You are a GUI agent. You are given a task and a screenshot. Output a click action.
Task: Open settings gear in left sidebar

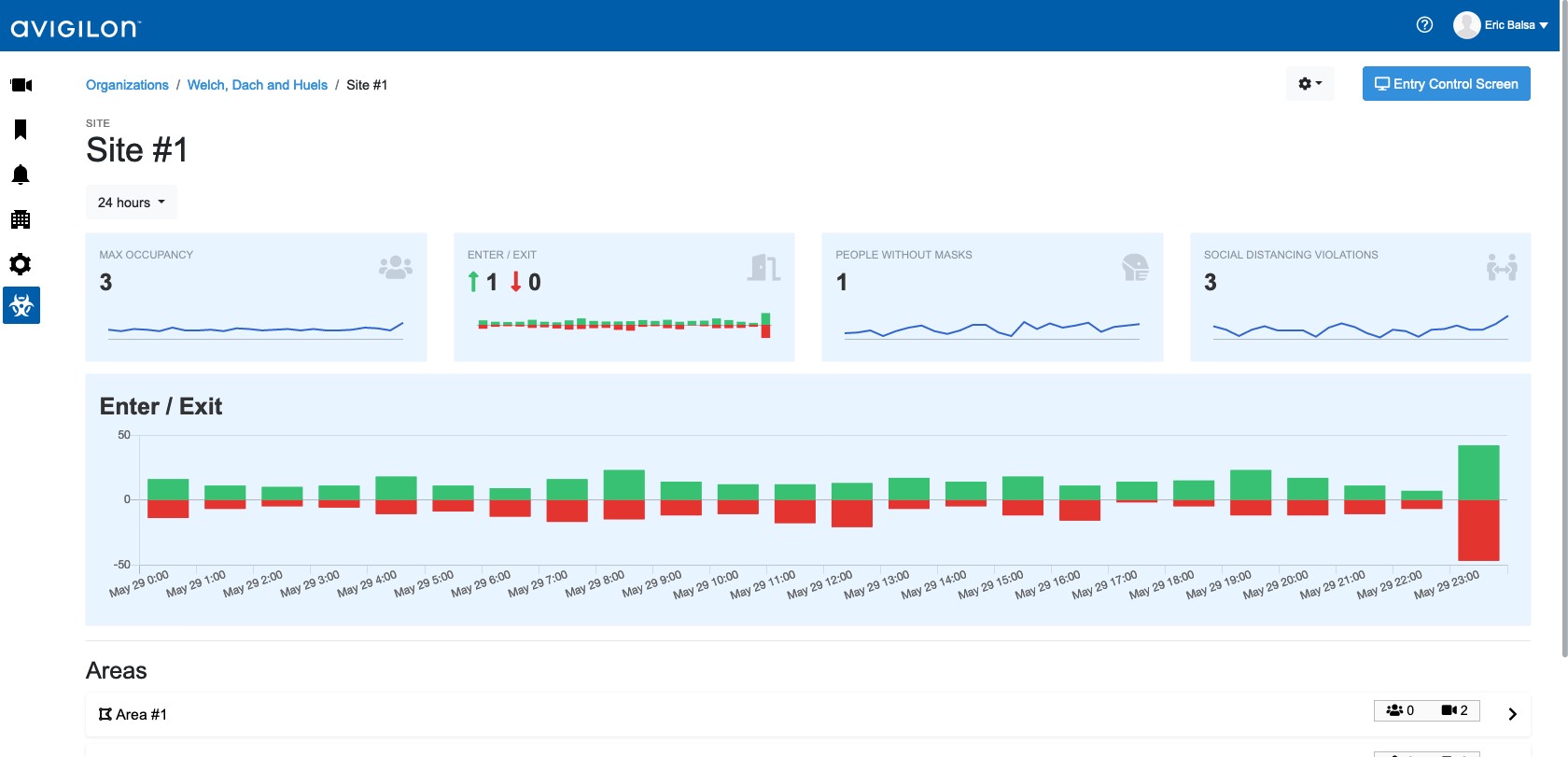point(21,264)
